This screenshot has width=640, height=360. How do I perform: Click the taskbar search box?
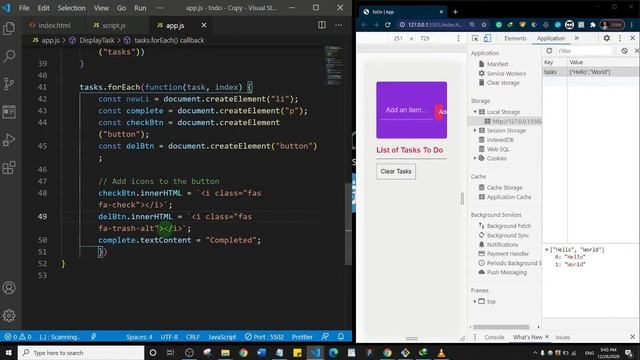[81, 352]
